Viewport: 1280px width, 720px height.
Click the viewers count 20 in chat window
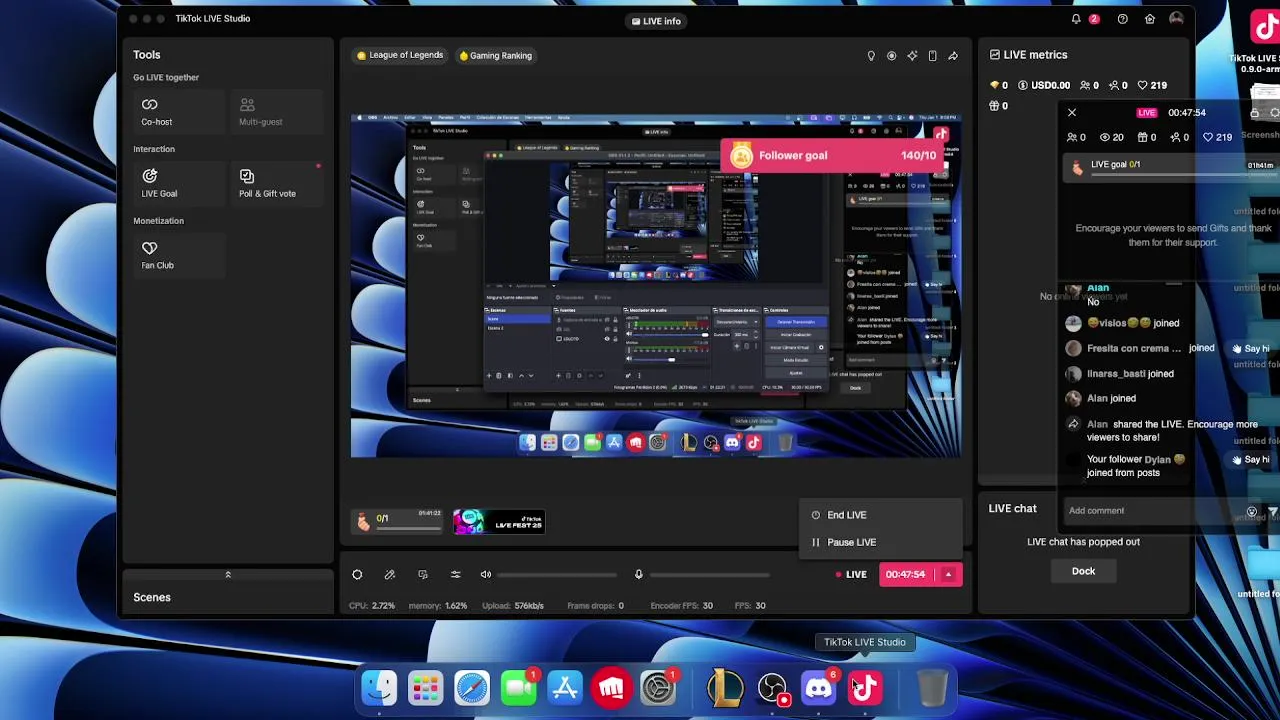(1112, 137)
